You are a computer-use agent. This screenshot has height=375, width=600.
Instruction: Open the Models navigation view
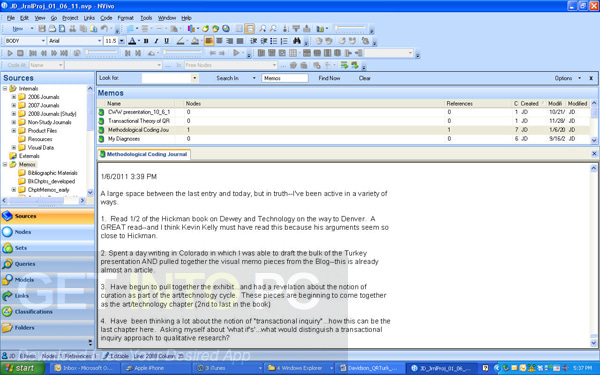click(x=47, y=280)
